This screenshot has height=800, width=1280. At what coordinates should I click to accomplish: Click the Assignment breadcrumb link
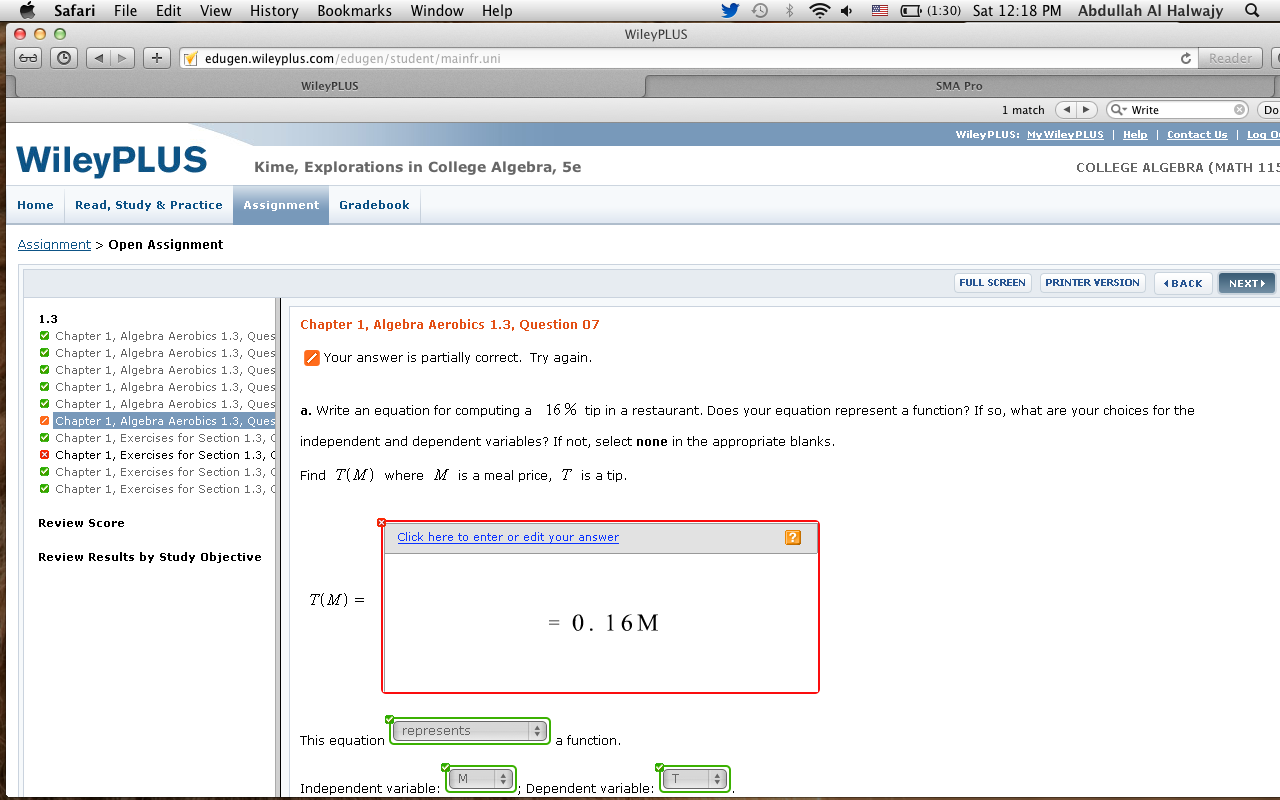[x=54, y=245]
